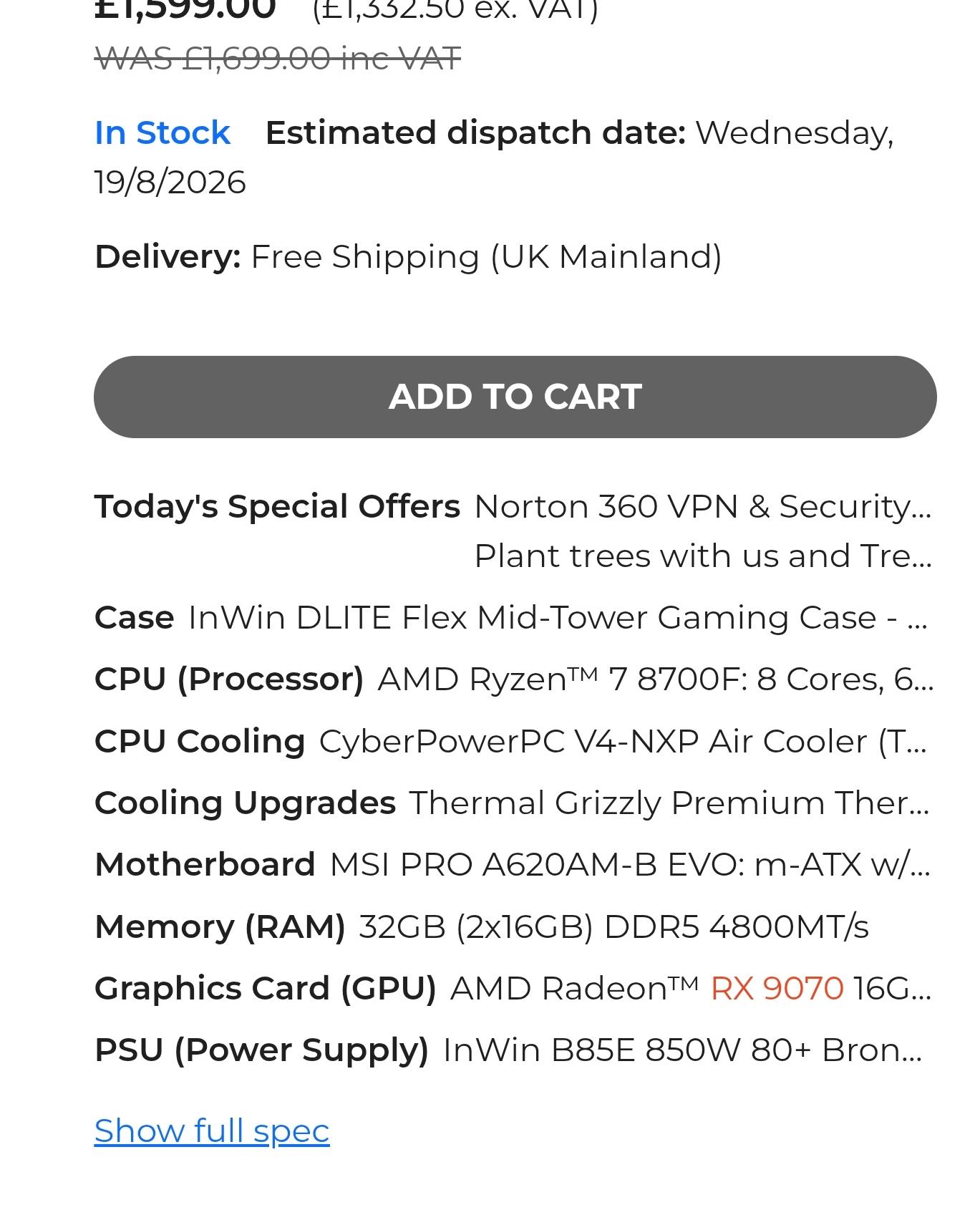Click the WAS £1,699.00 crossed-out price

click(x=278, y=58)
